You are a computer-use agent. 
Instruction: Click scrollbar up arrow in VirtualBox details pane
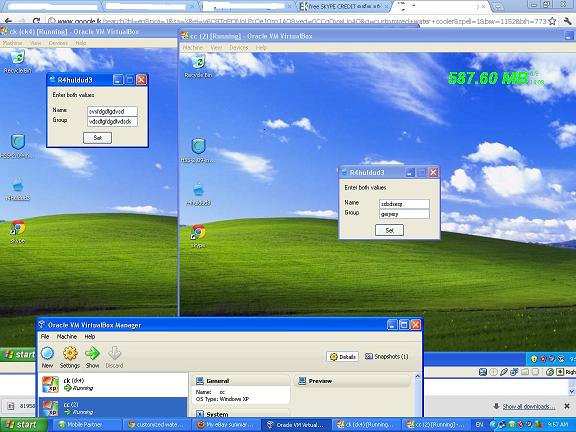[x=417, y=377]
